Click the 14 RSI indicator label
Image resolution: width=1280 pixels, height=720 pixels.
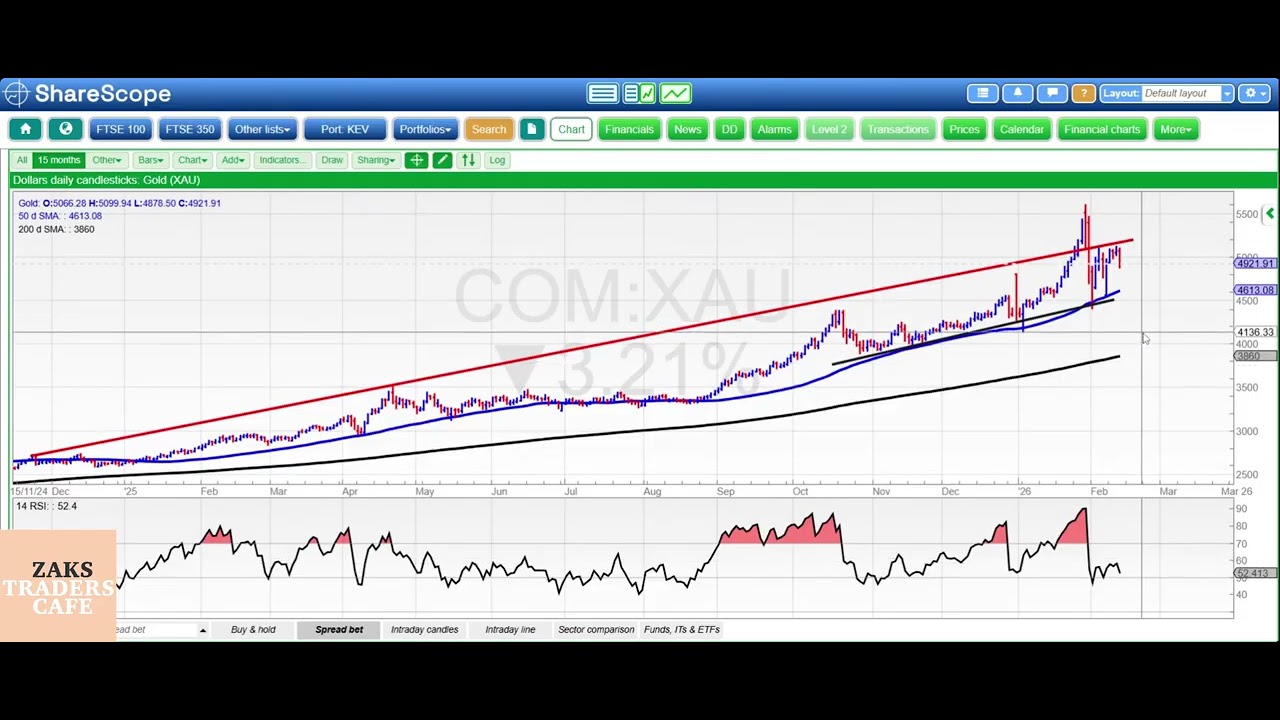[x=47, y=506]
